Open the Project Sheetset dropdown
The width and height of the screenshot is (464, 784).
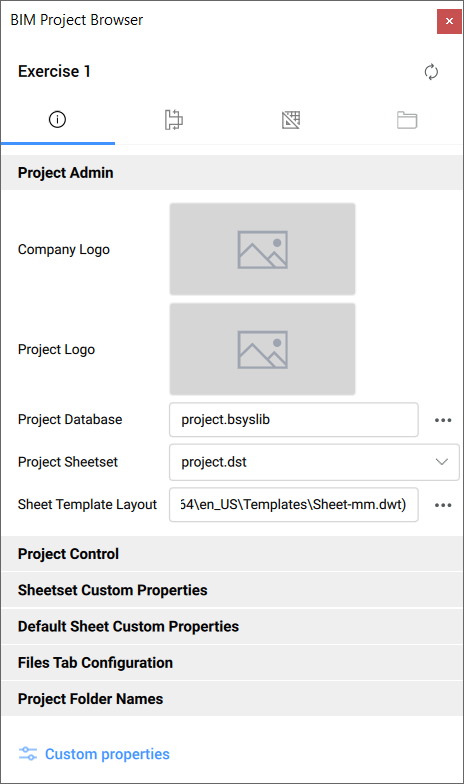pyautogui.click(x=314, y=462)
